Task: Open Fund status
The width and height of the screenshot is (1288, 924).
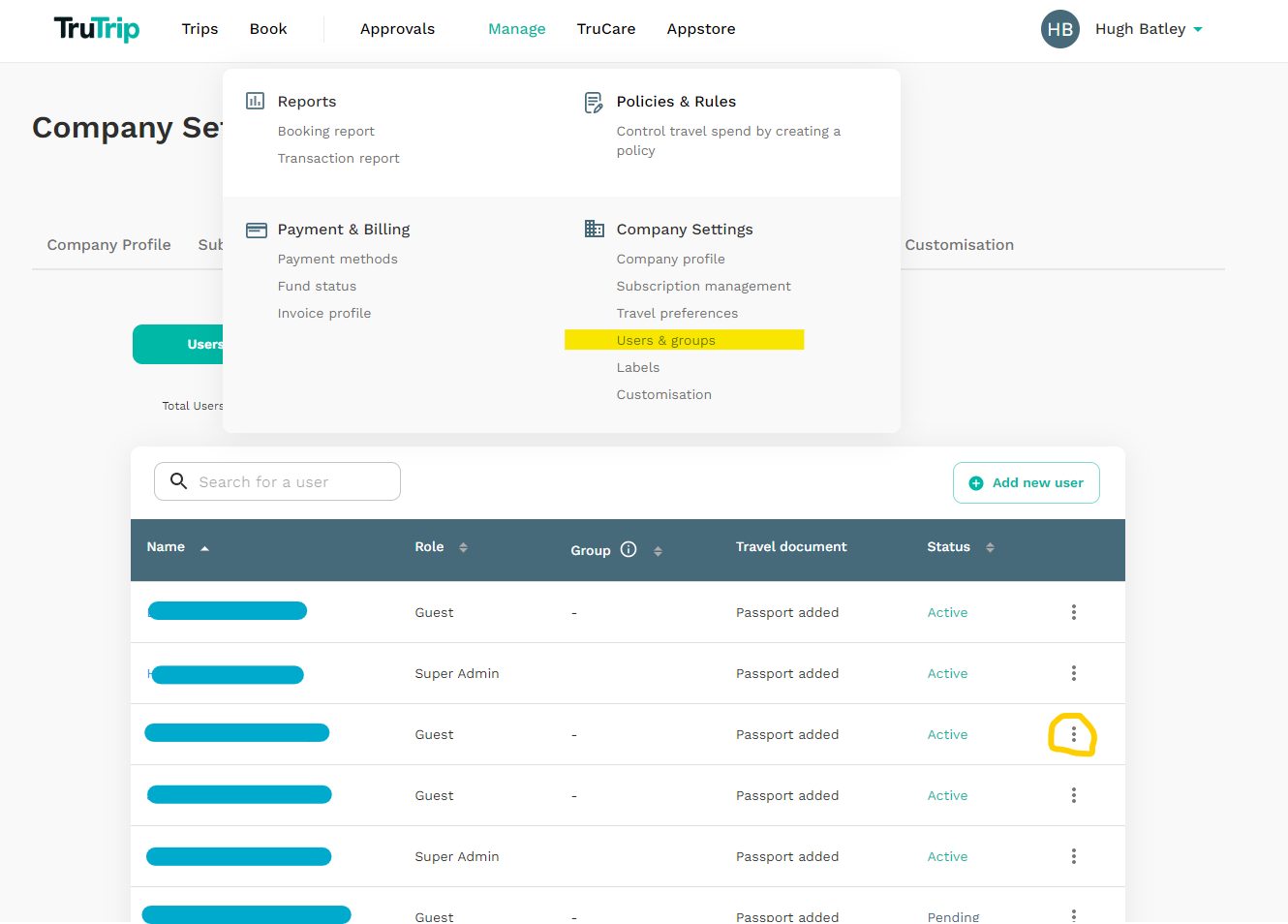Action: coord(317,286)
